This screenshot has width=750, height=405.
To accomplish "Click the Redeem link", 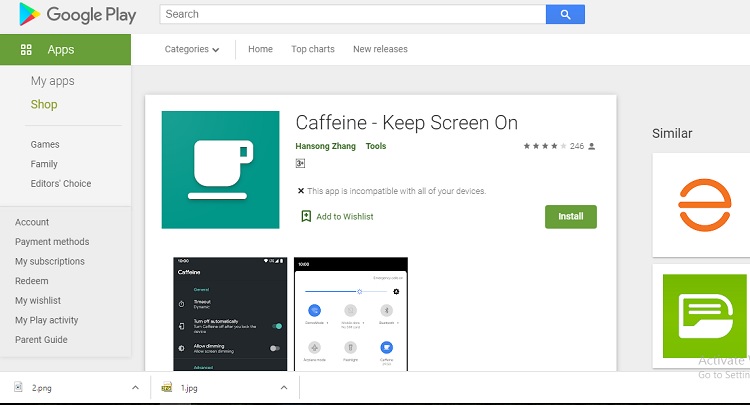I will (32, 281).
